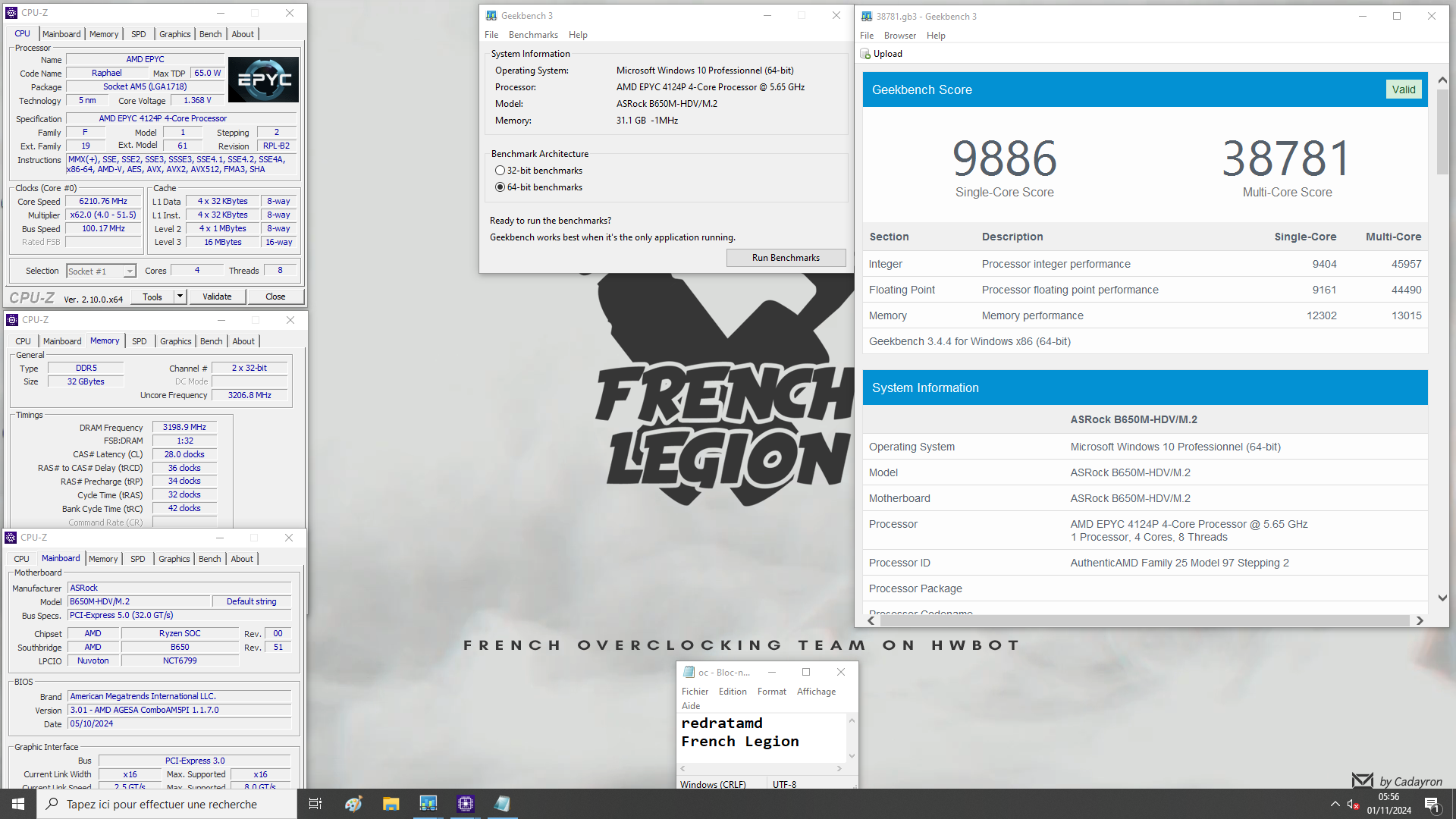This screenshot has width=1456, height=819.
Task: Click the top CPU-Z window title icon
Action: [11, 13]
